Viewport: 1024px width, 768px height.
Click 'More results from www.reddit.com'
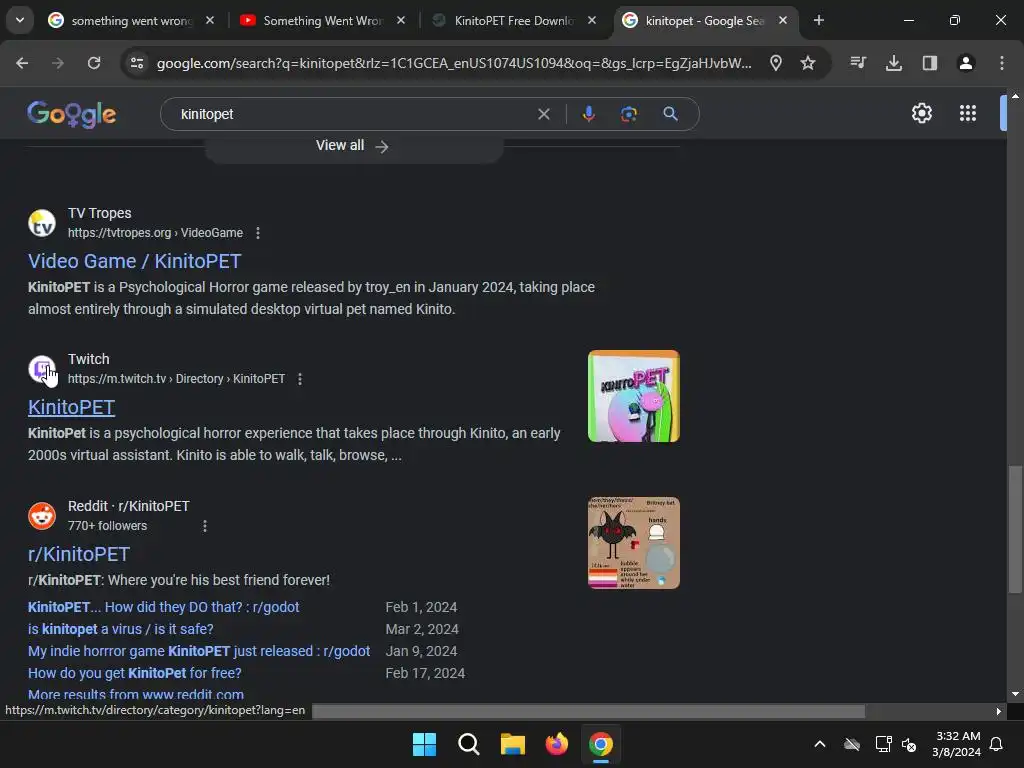tap(136, 695)
